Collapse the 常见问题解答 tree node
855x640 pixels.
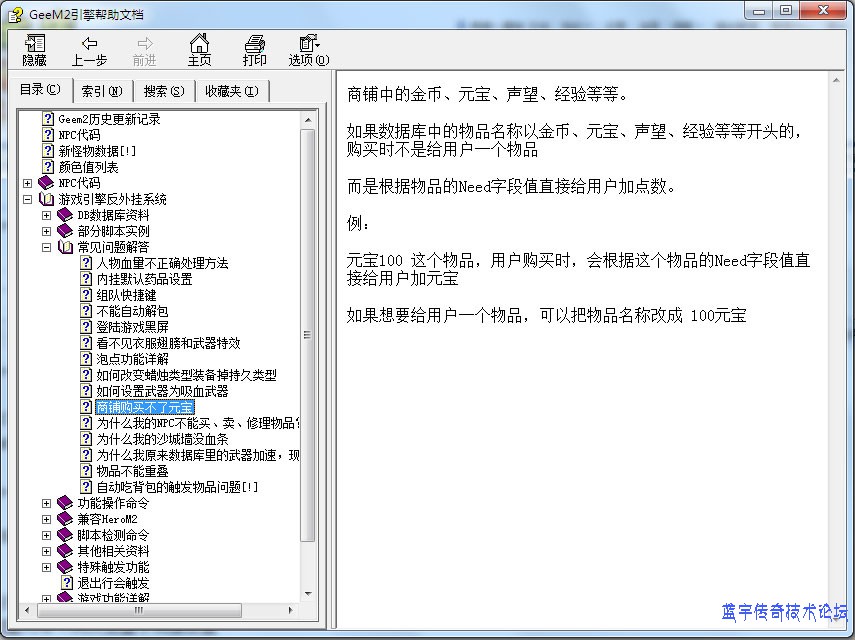47,247
